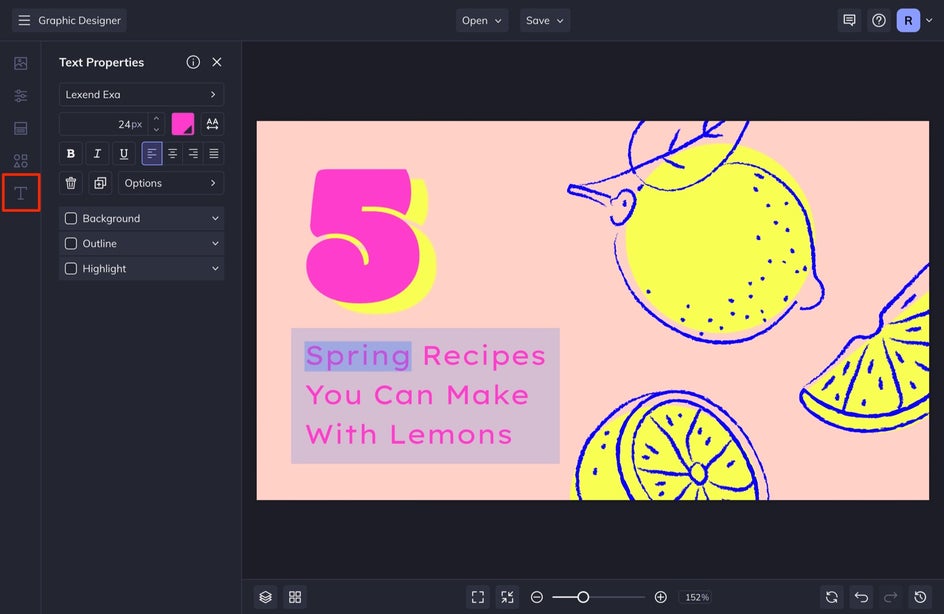Open the Templates sidebar icon
The image size is (944, 614).
coord(20,128)
